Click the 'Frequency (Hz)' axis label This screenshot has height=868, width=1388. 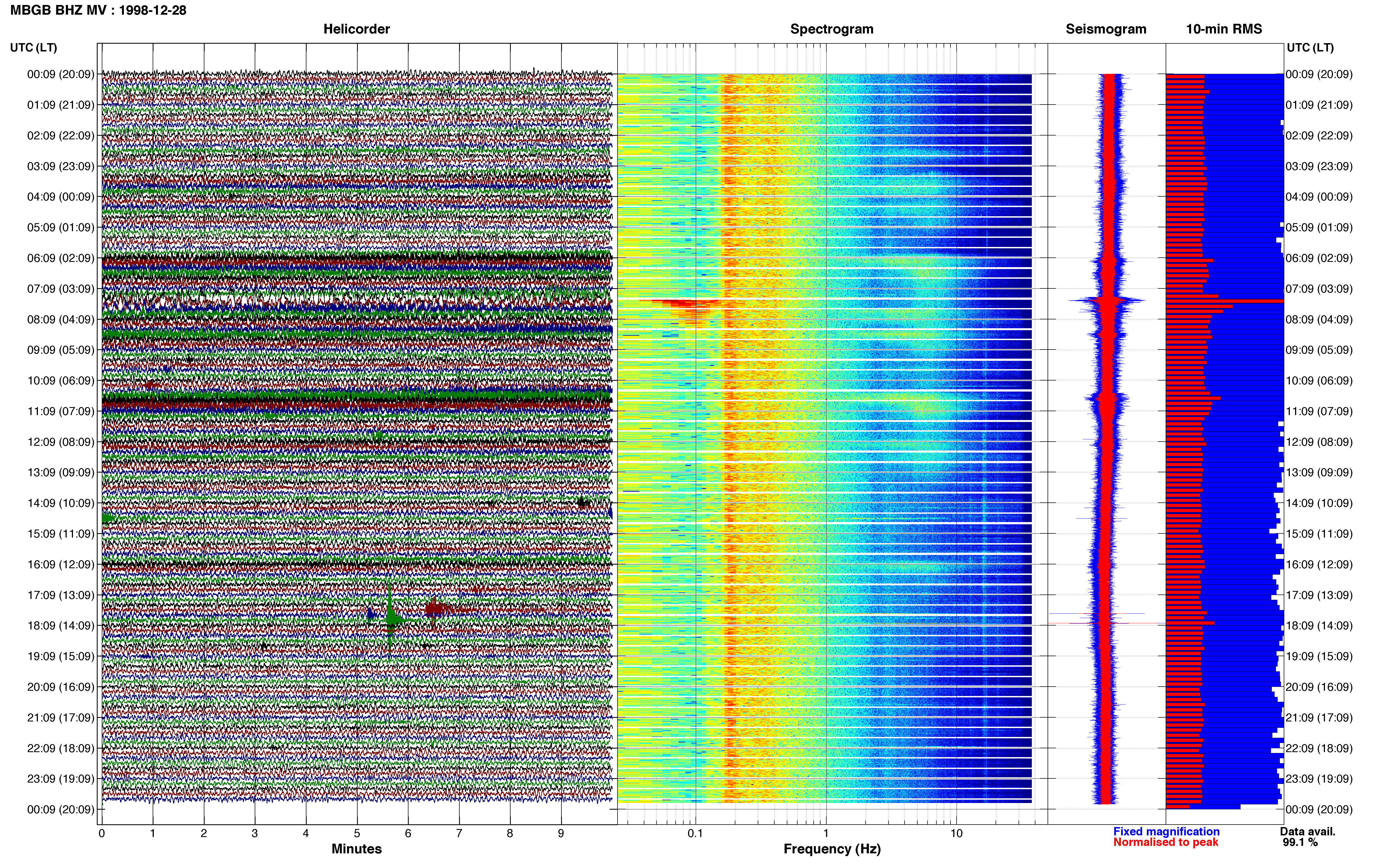832,849
